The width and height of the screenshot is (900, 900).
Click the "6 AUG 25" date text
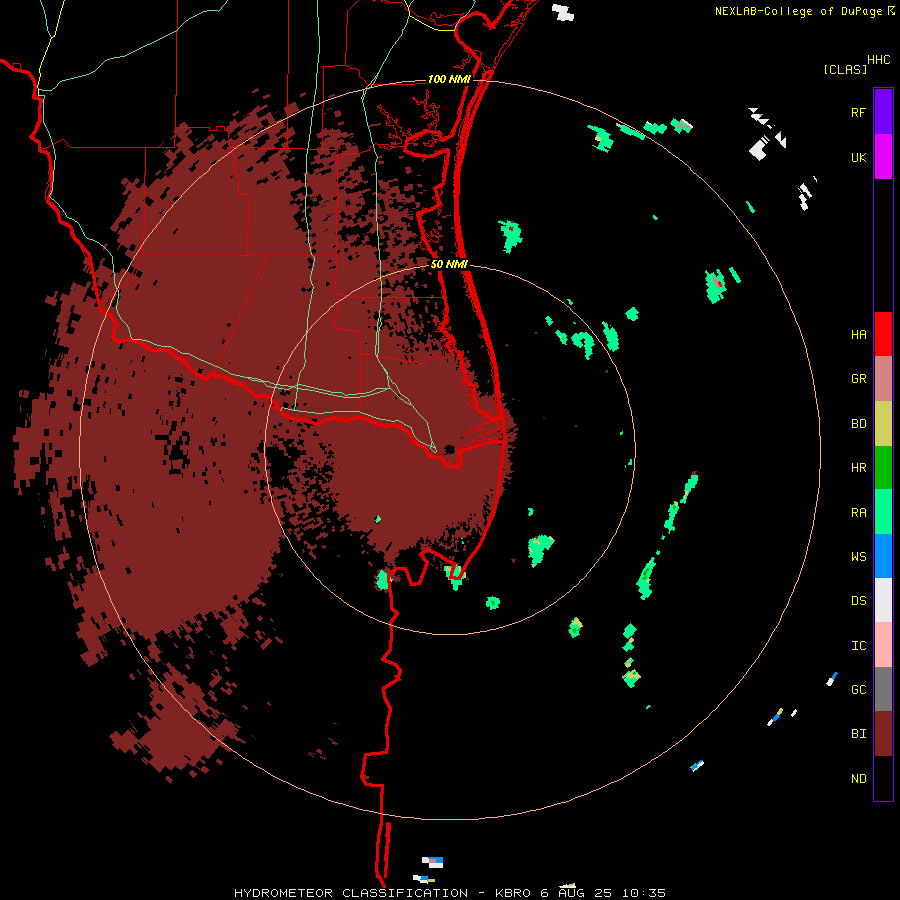pos(576,893)
